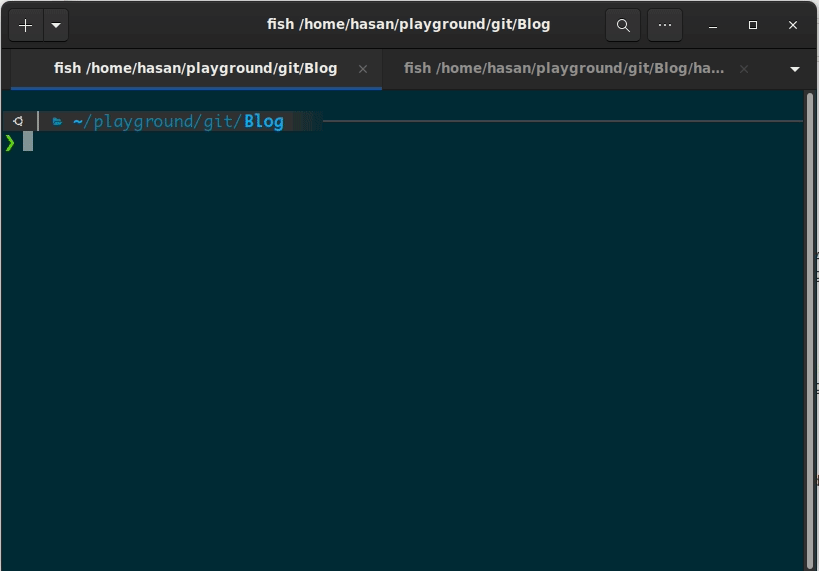The width and height of the screenshot is (819, 571).
Task: Close the terminal window
Action: (x=792, y=25)
